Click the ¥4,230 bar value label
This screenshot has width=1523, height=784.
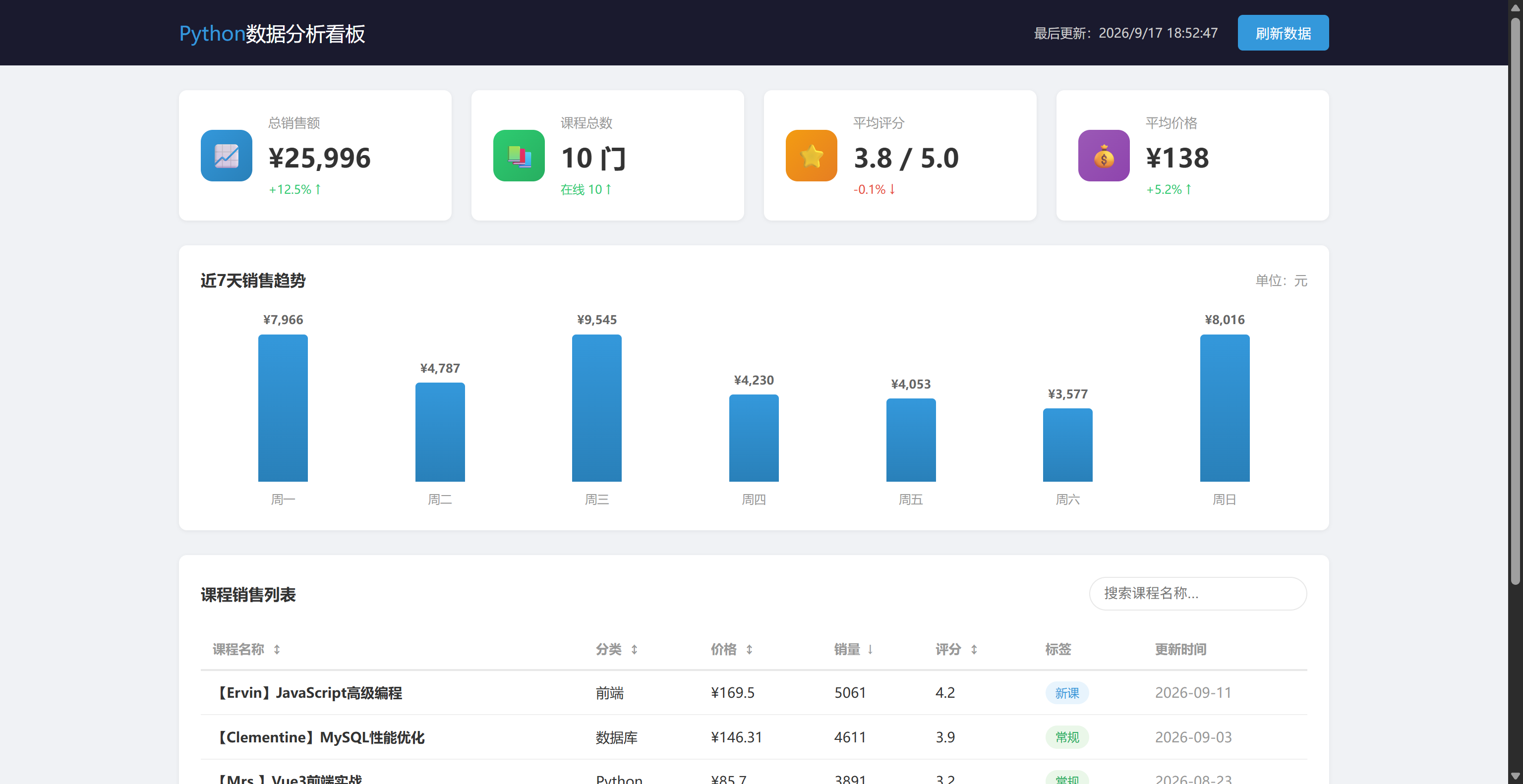(x=754, y=380)
